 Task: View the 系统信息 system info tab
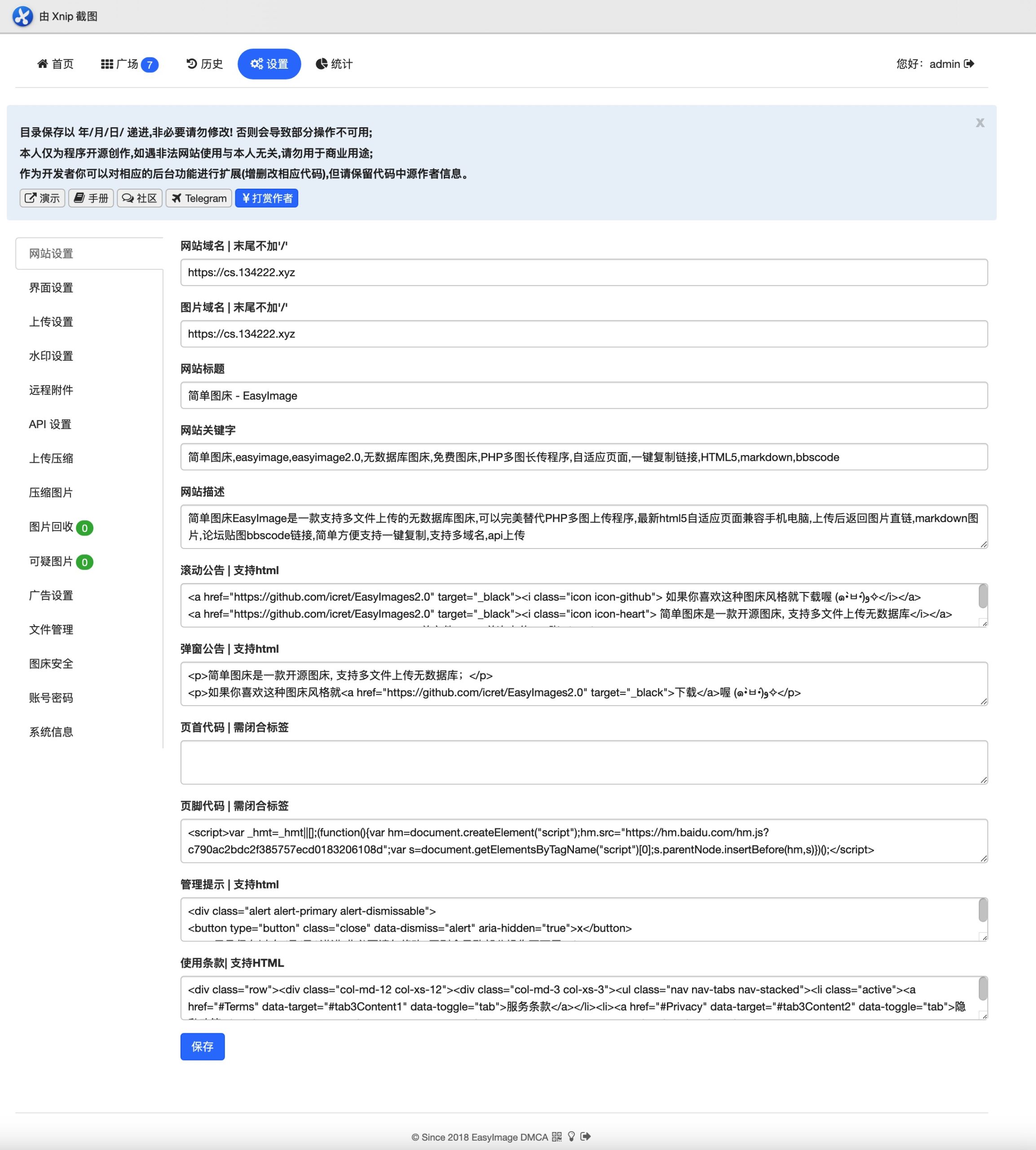click(x=89, y=732)
